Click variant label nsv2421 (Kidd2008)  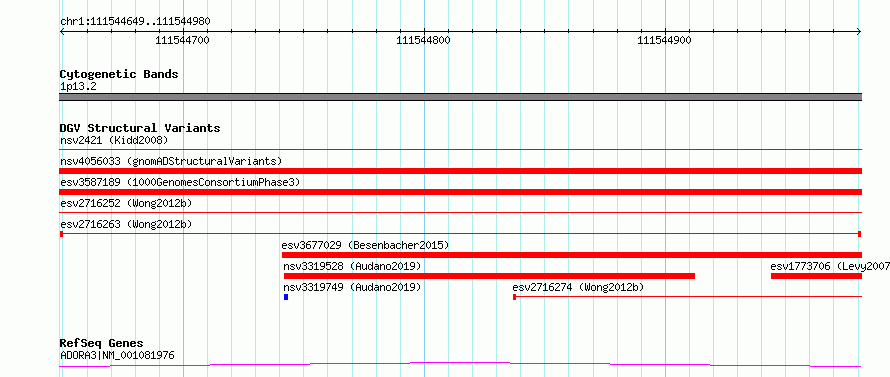tap(114, 140)
